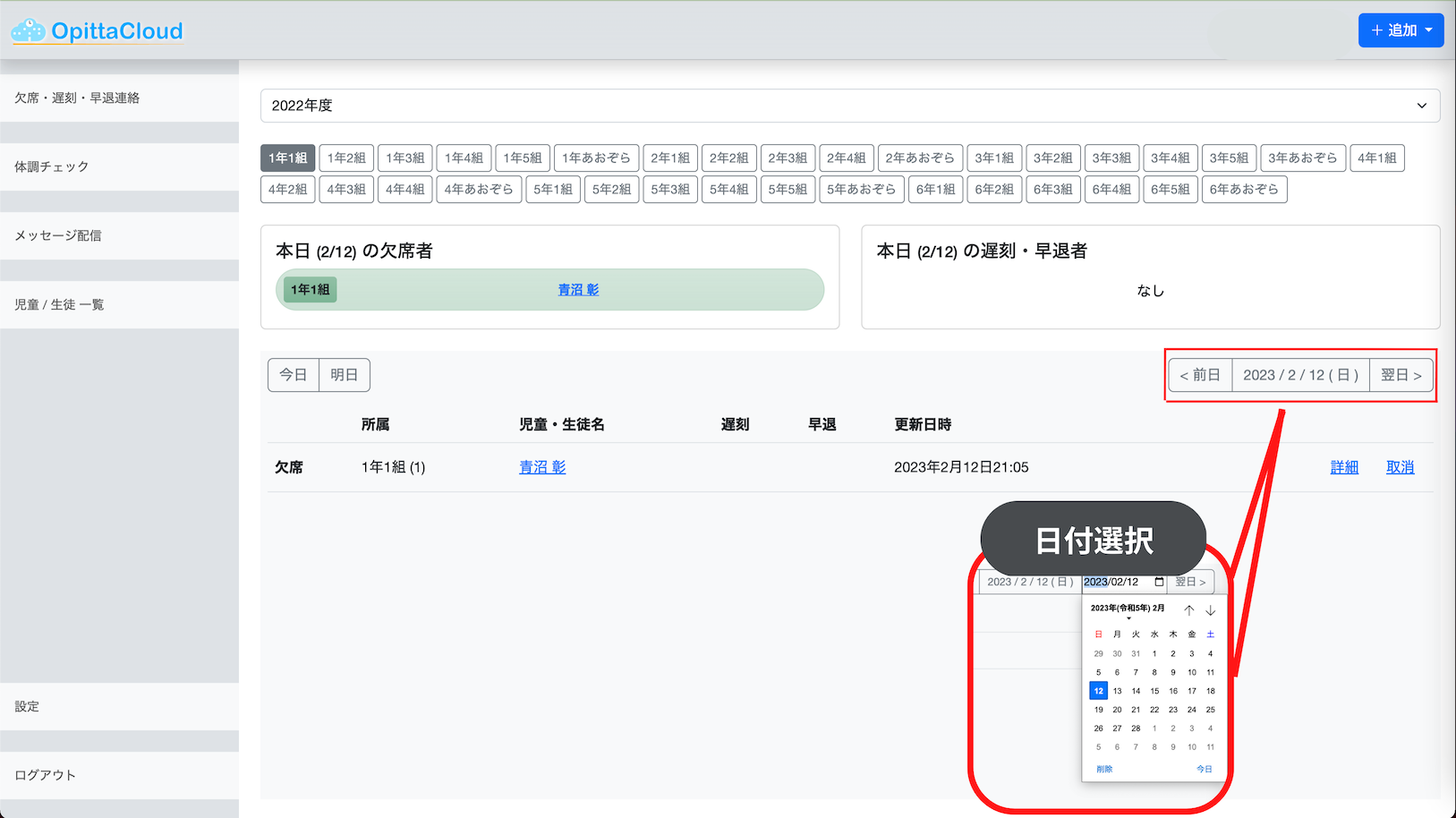The width and height of the screenshot is (1456, 818).
Task: Select the 4年1組 class tab
Action: 1377,158
